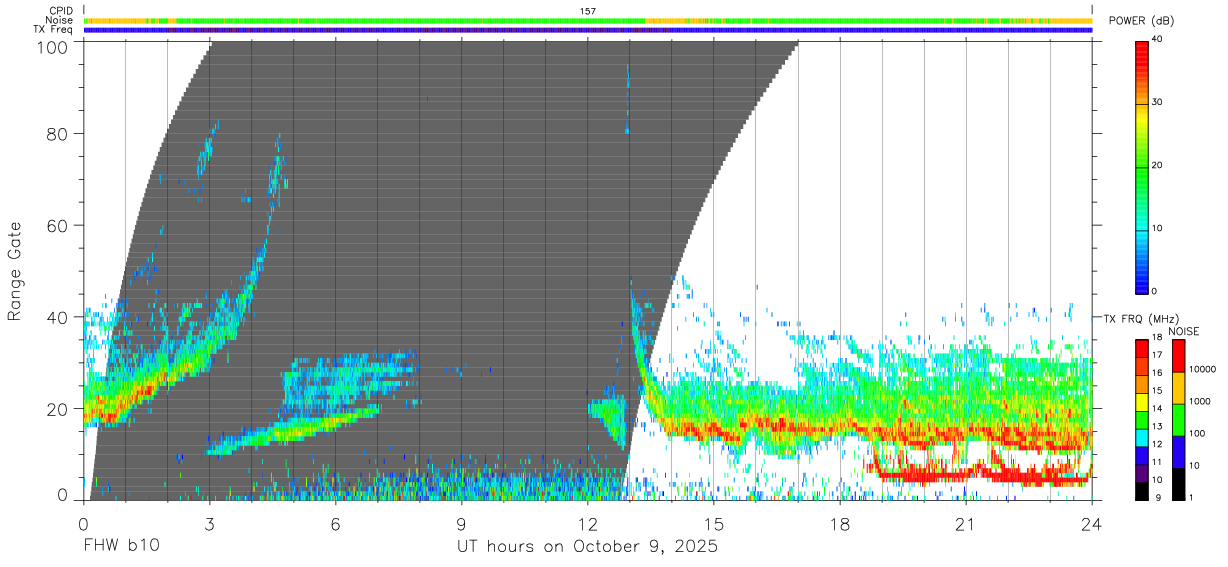Click UT hour tick label 9
Viewport: 1228px width, 567px height.
click(461, 523)
